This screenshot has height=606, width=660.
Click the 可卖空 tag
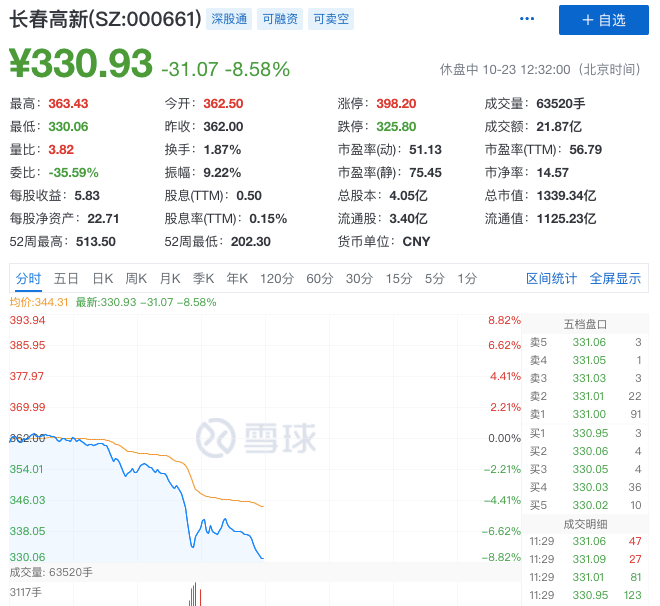[x=331, y=19]
